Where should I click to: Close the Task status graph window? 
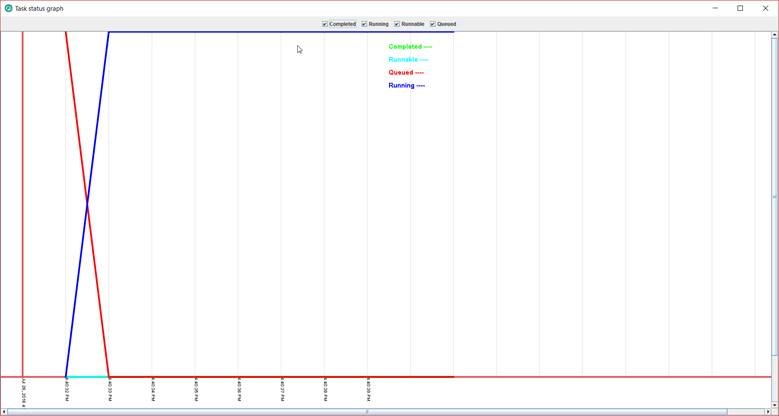point(766,8)
